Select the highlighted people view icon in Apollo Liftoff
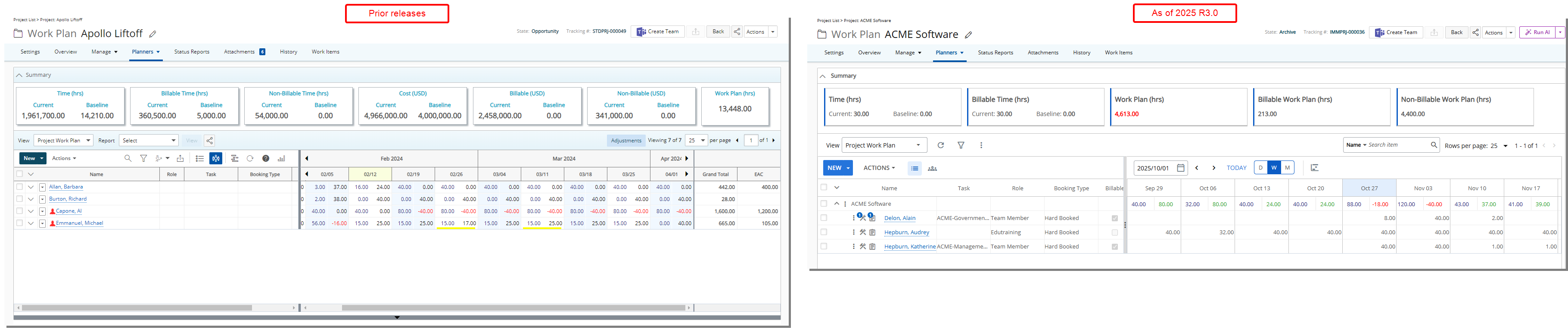This screenshot has width=1568, height=330. coord(216,158)
